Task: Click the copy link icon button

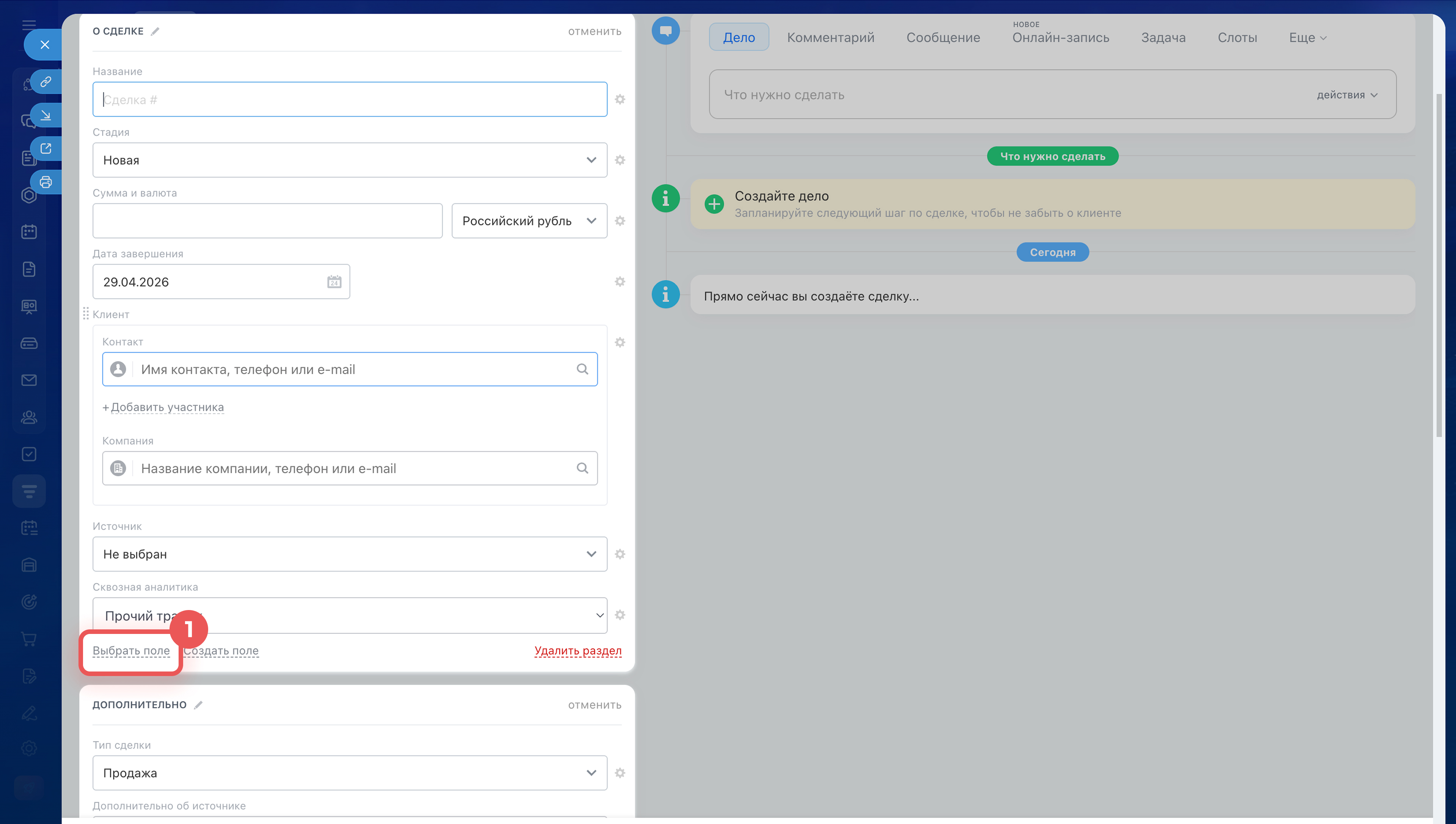Action: click(x=46, y=82)
